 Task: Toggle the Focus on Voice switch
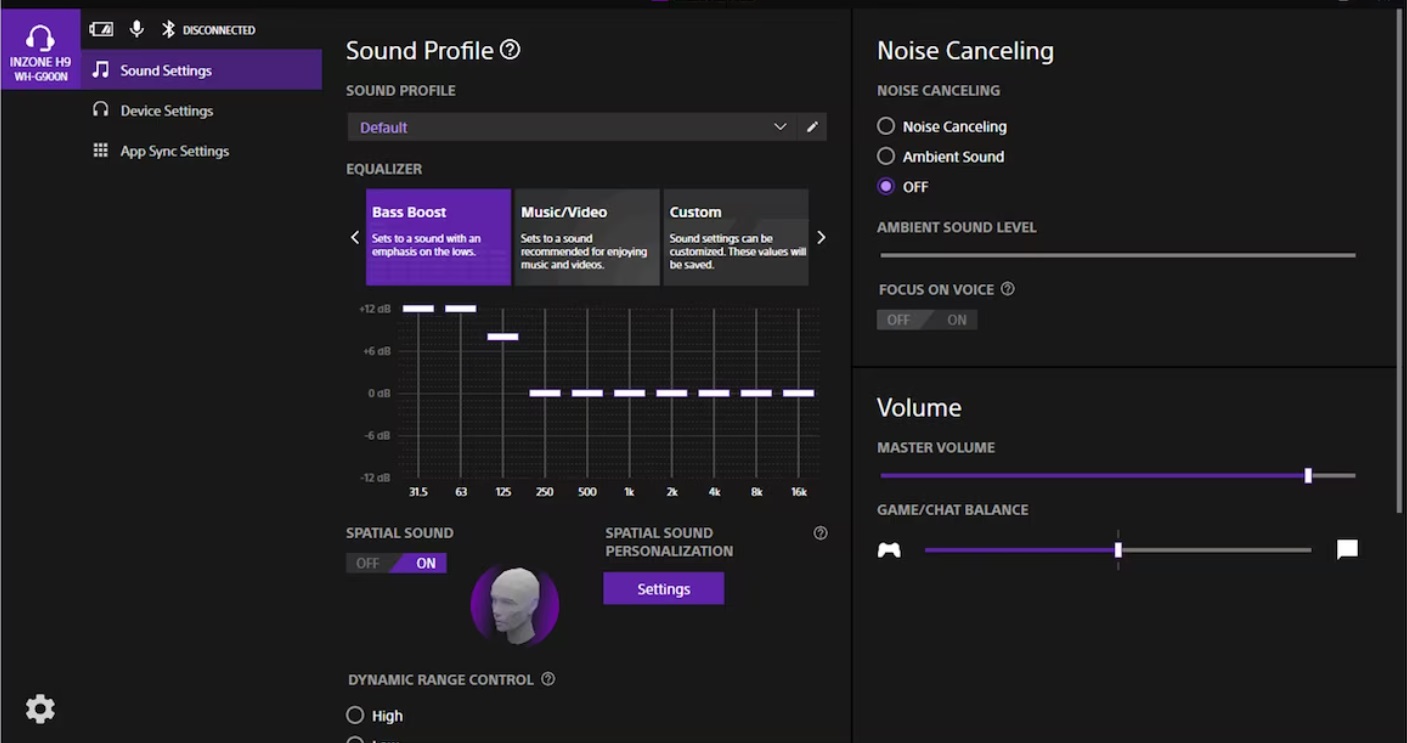(926, 320)
